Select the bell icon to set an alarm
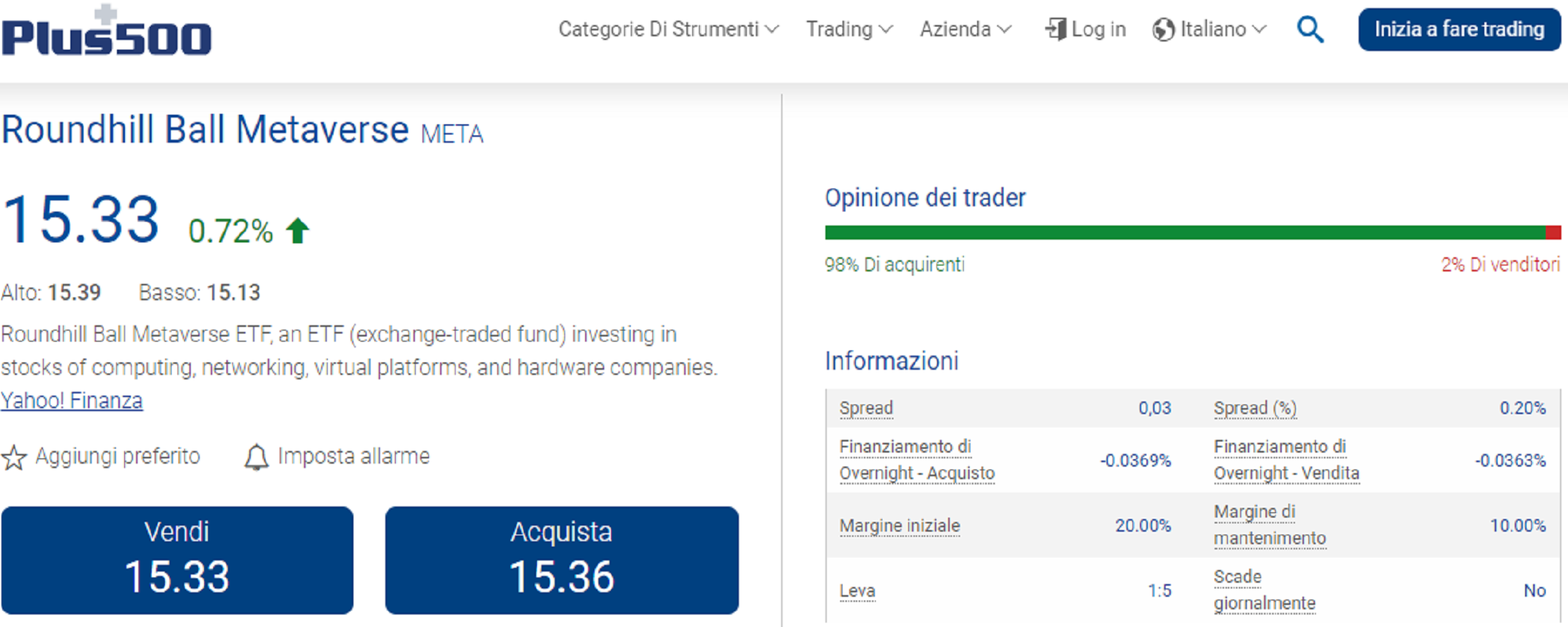Image resolution: width=1568 pixels, height=627 pixels. (257, 456)
